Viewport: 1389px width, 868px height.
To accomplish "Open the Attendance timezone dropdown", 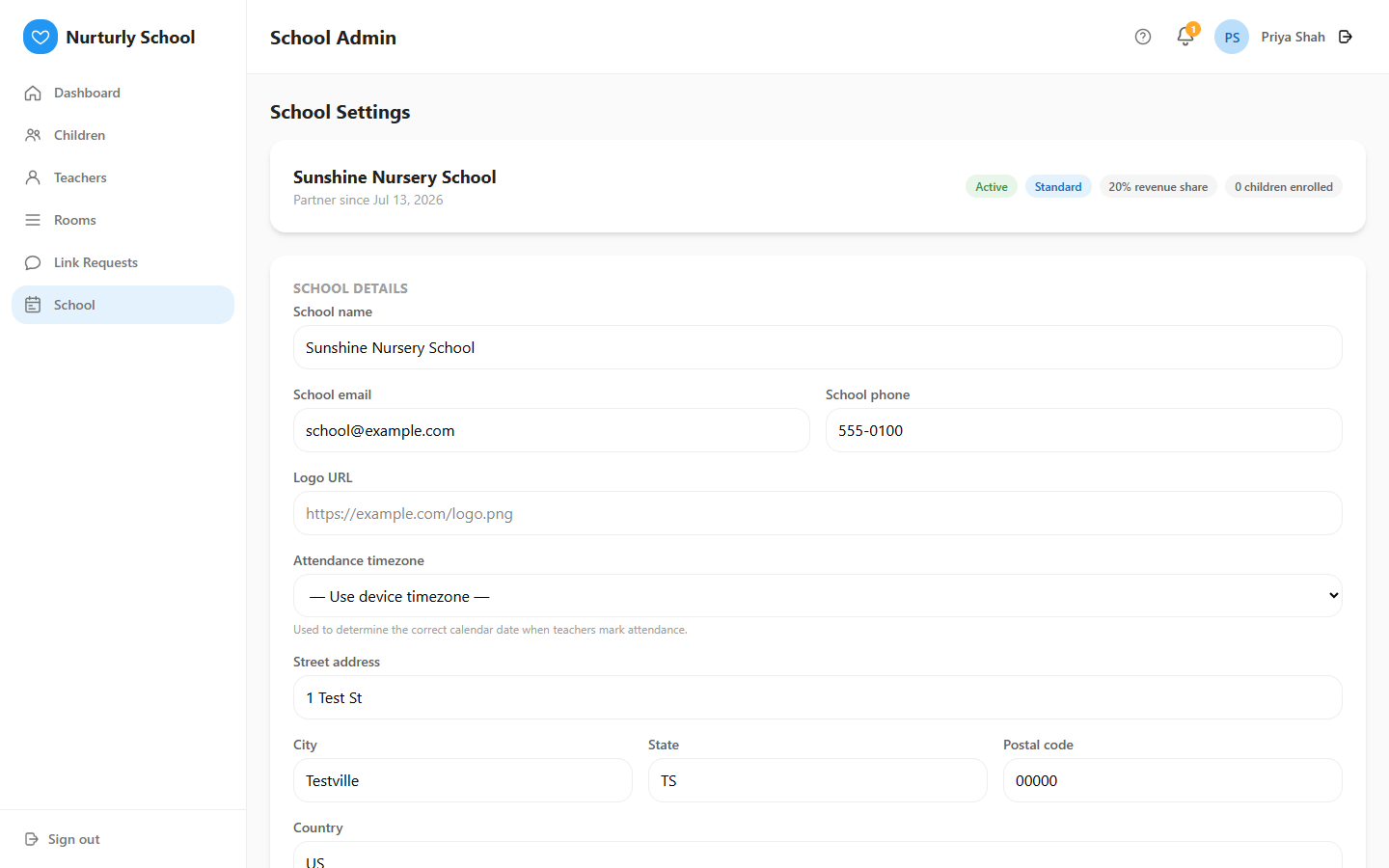I will coord(818,596).
